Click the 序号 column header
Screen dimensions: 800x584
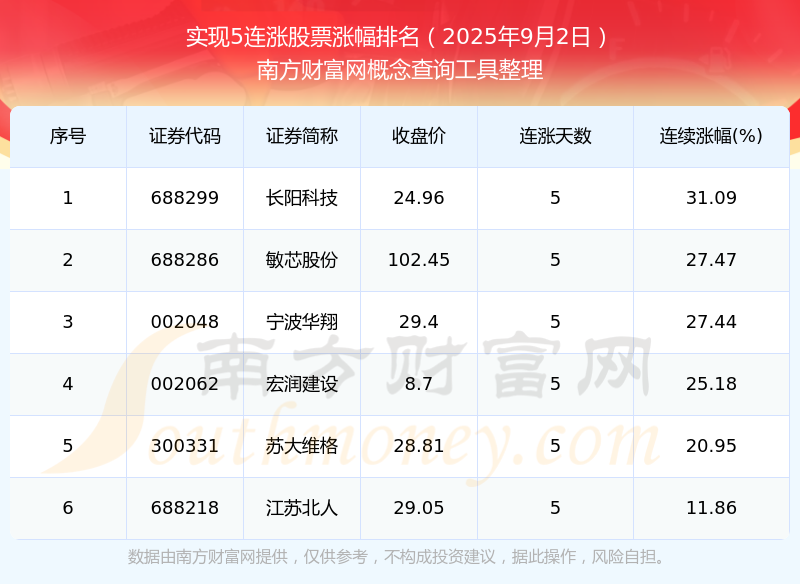[x=68, y=136]
